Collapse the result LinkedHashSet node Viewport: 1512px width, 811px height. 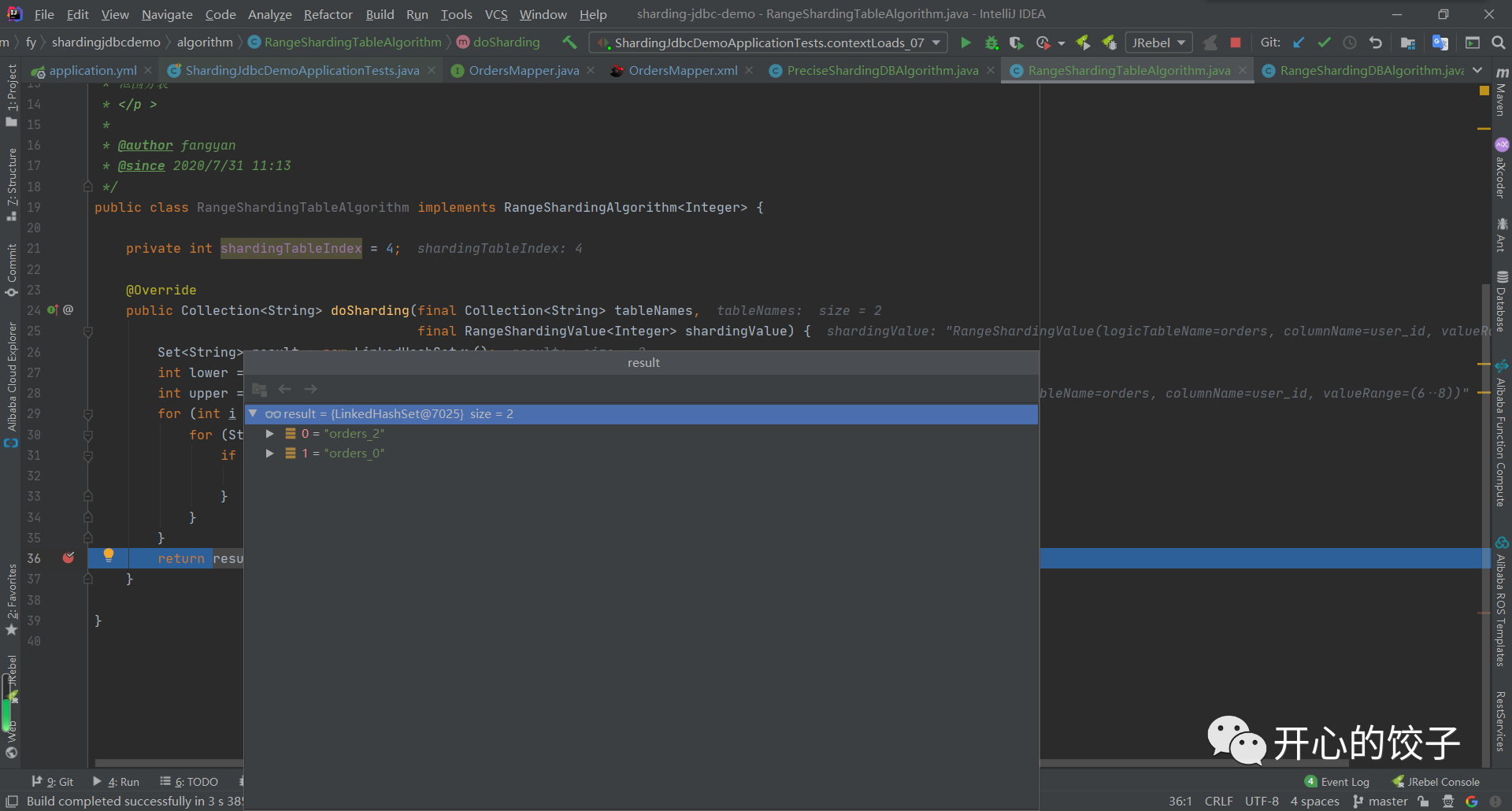[x=253, y=414]
